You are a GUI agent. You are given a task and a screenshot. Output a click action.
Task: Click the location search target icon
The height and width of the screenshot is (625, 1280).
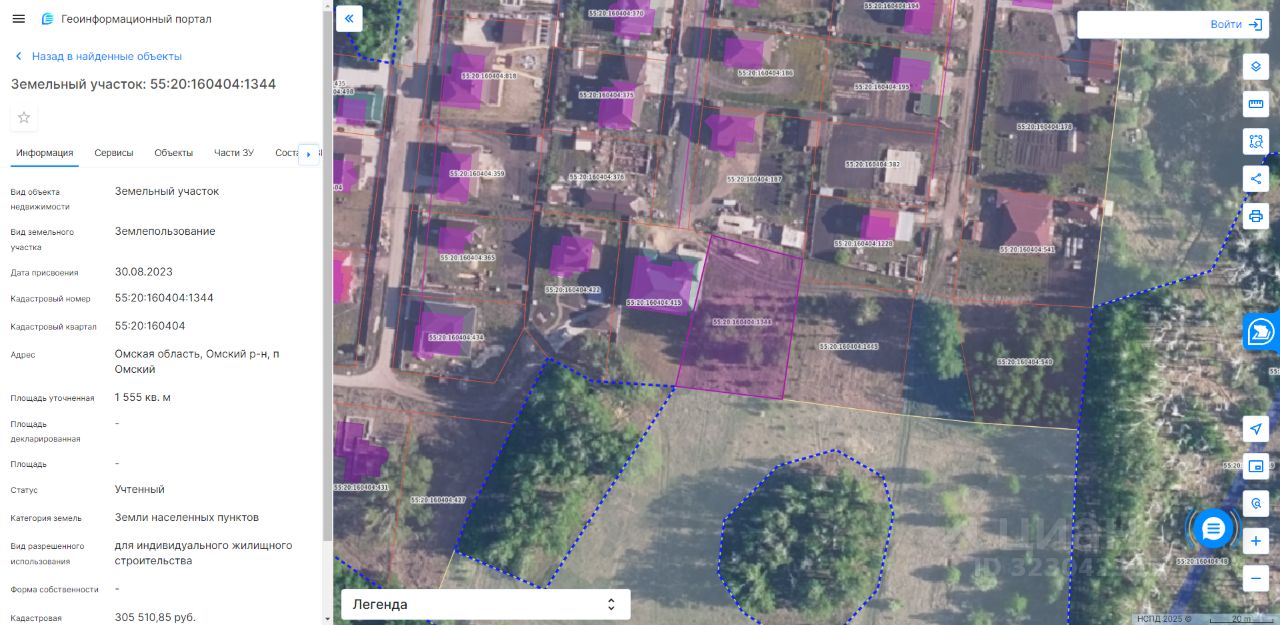(1256, 504)
